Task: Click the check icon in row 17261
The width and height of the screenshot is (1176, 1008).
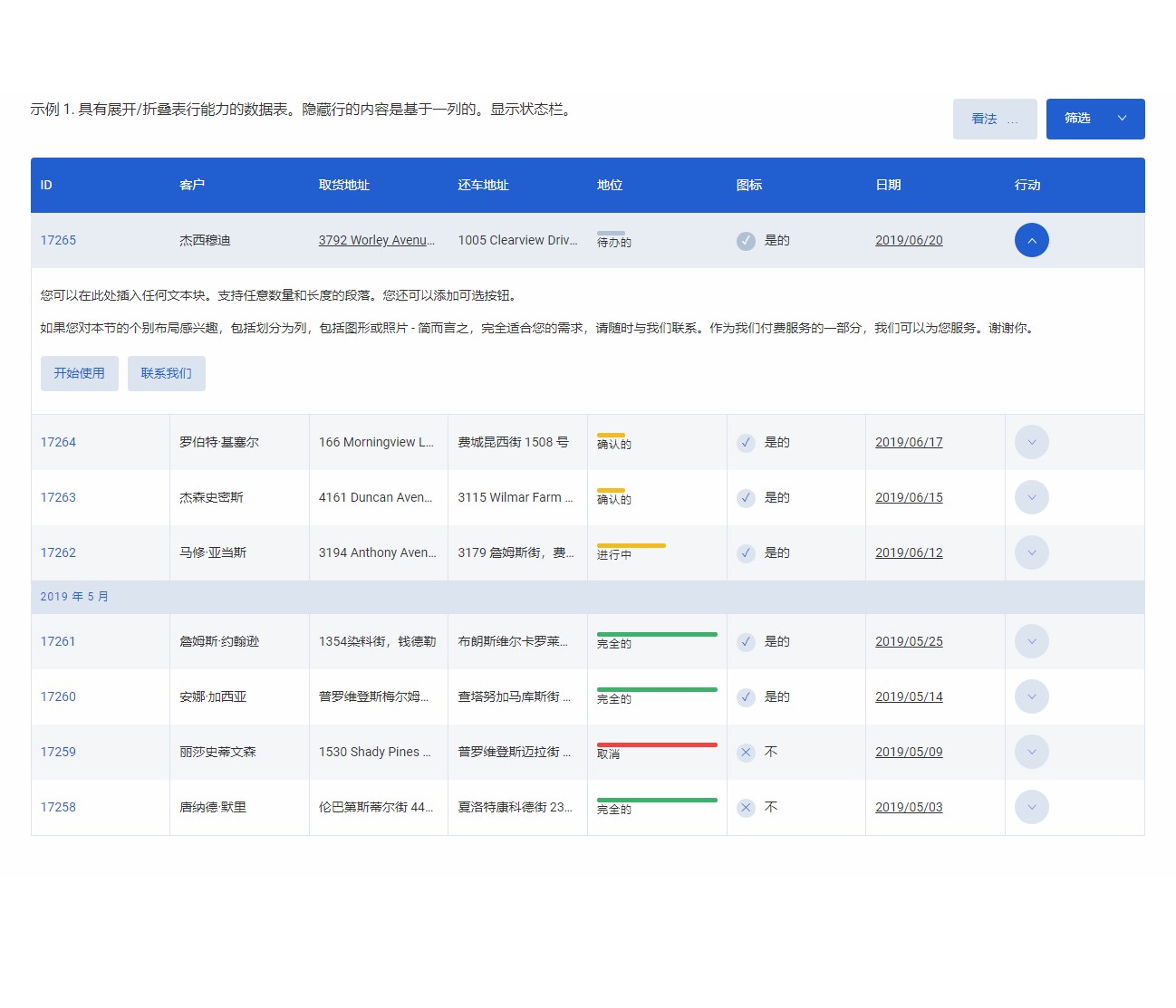Action: click(x=746, y=642)
